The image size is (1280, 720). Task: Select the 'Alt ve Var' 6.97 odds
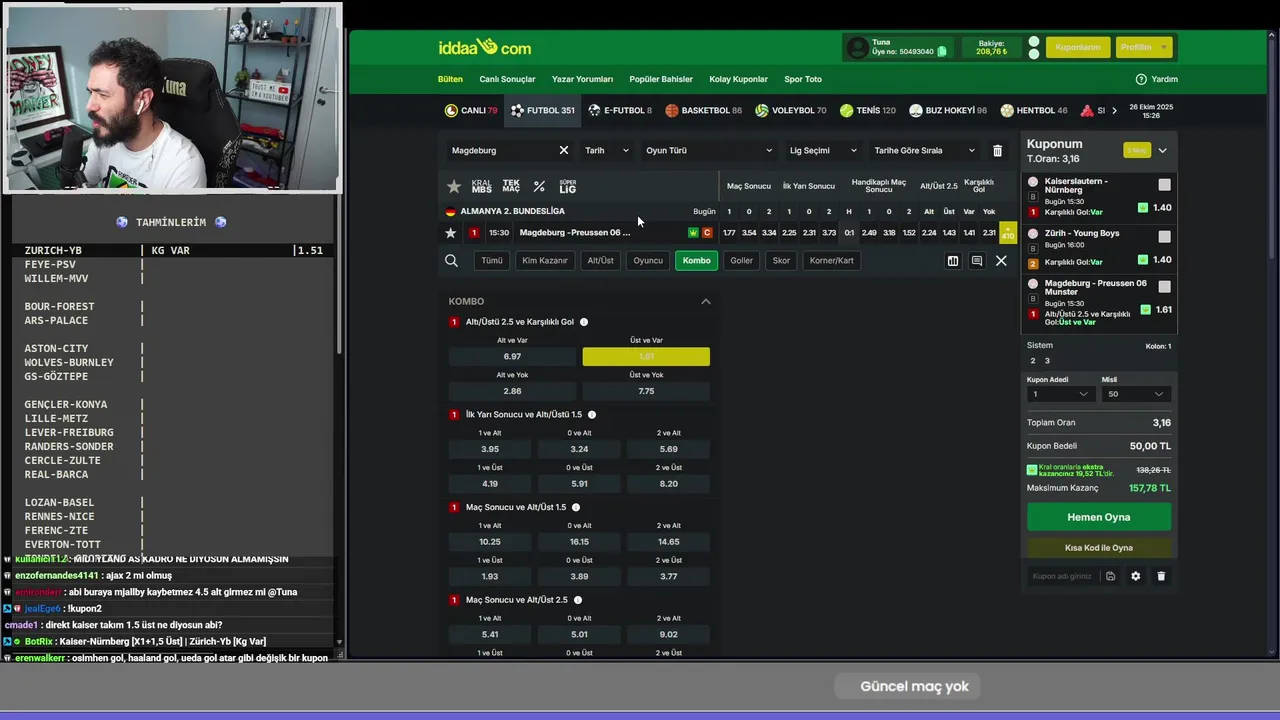click(512, 356)
